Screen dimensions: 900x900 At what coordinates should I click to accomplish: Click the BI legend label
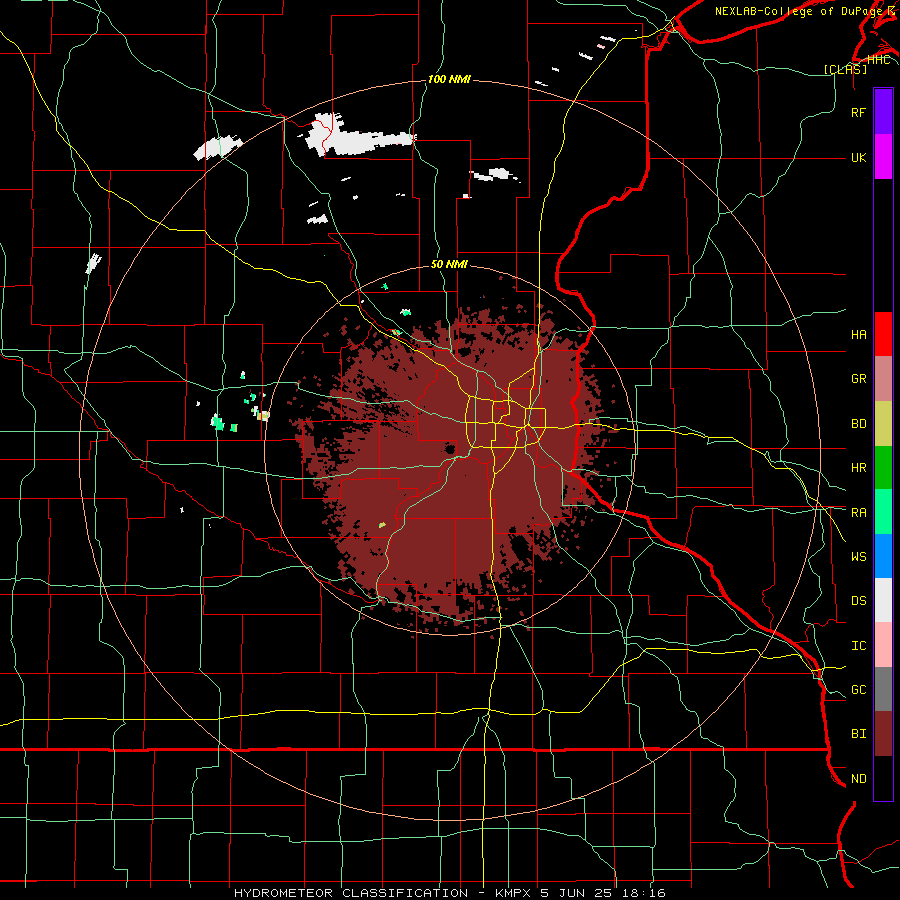click(858, 734)
